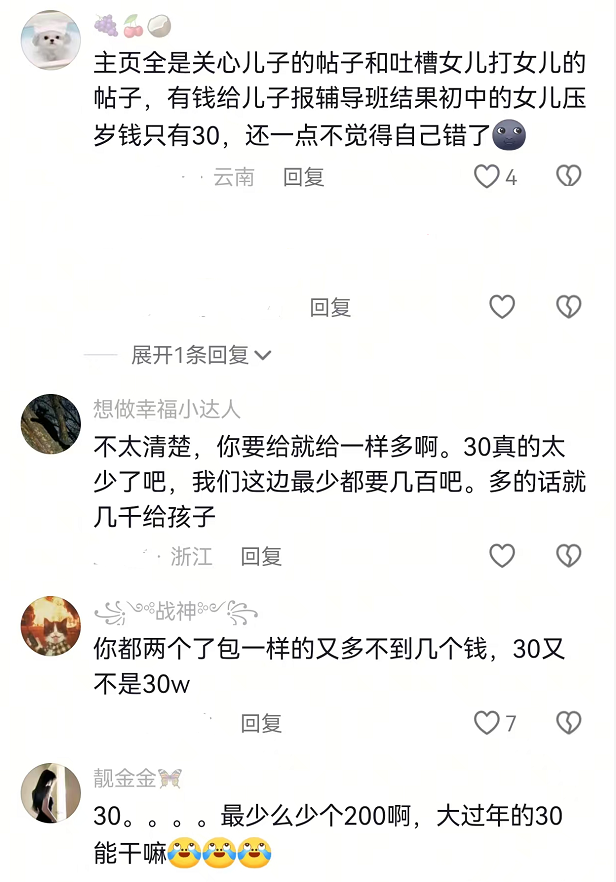Dislike 战神's comment with broken heart

point(569,723)
